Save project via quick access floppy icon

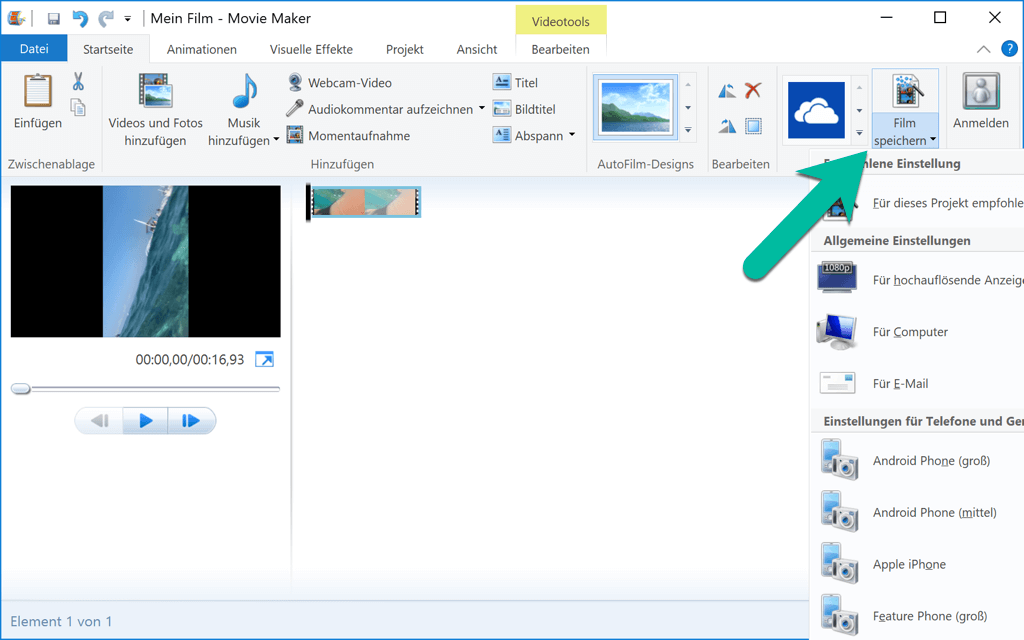coord(54,18)
